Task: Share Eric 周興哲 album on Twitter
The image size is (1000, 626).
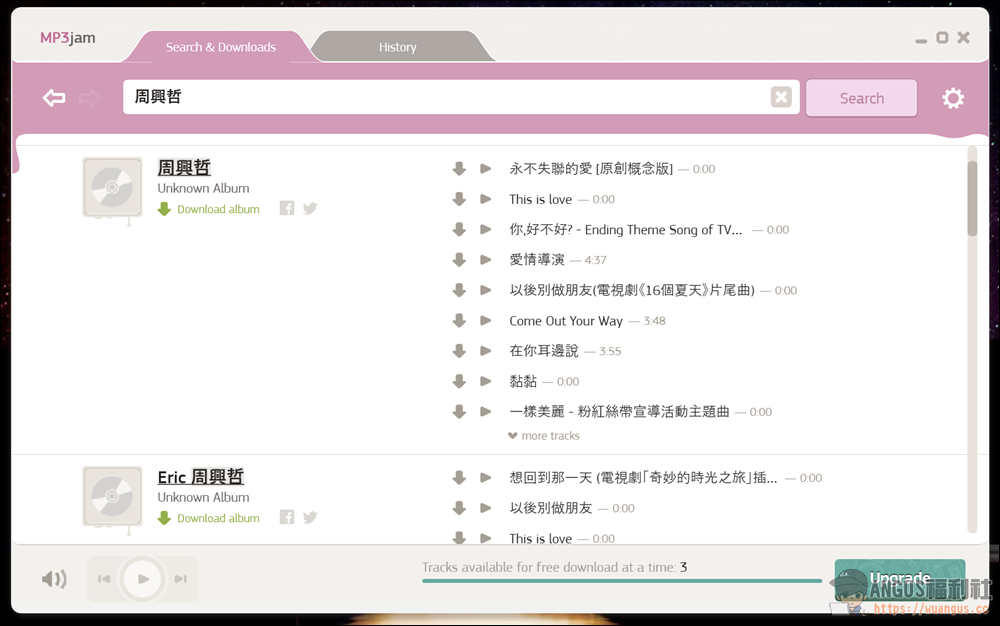Action: [x=311, y=517]
